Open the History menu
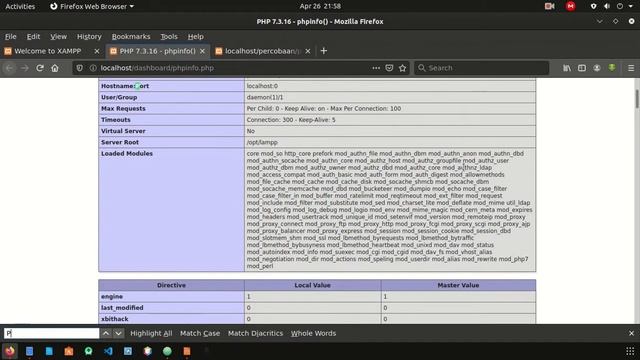Viewport: 640px width, 360px height. tap(89, 37)
